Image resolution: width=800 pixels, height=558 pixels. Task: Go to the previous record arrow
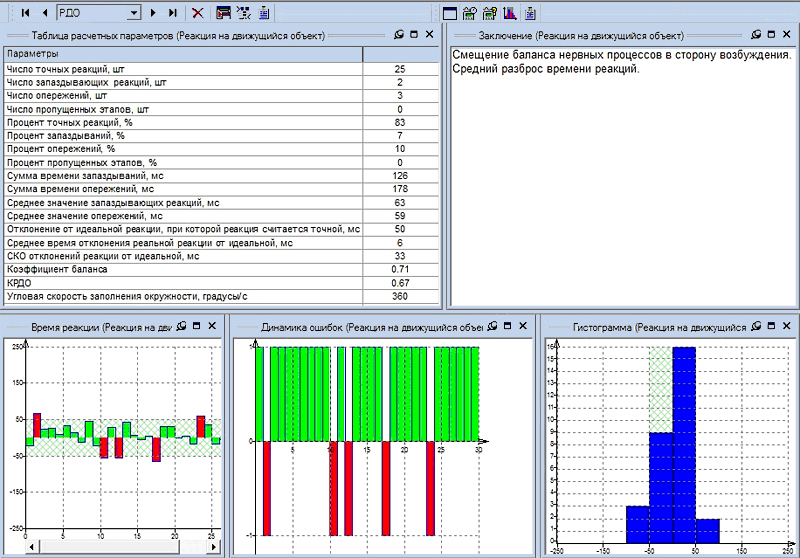[x=44, y=13]
